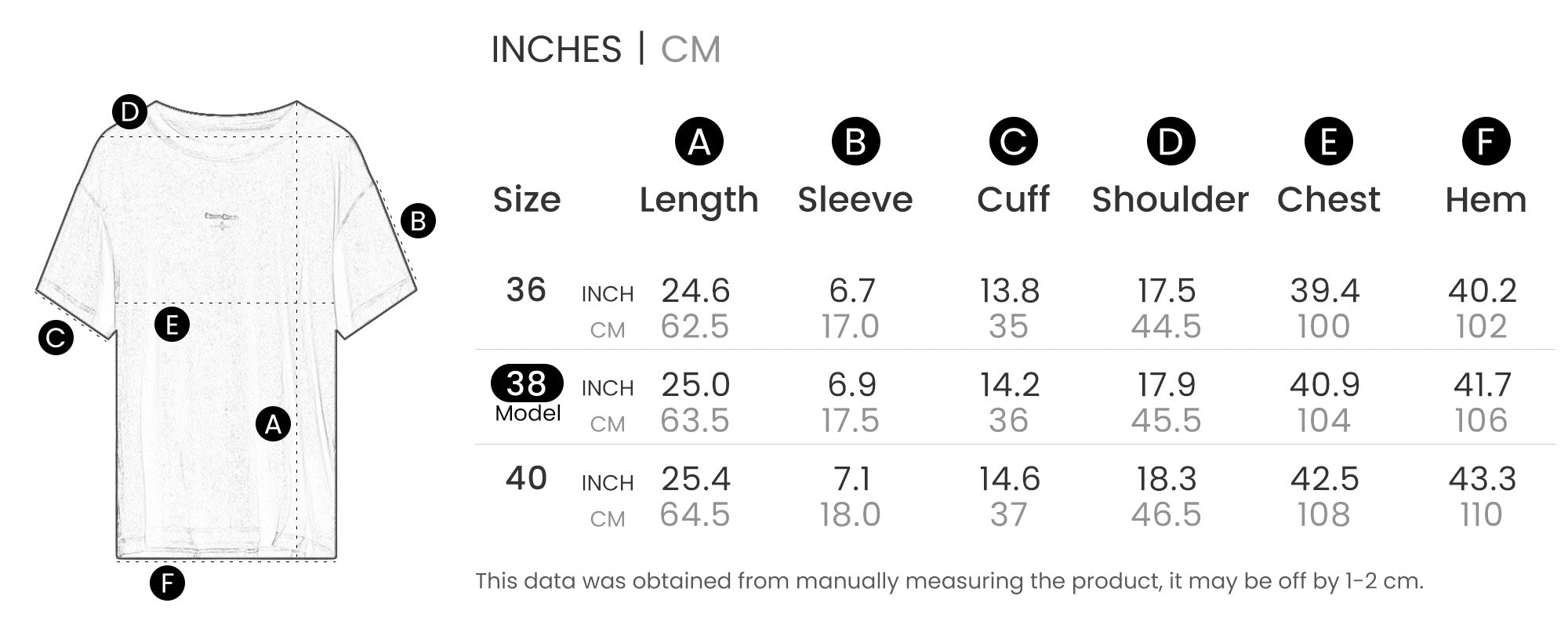Click the F marker below the shirt hem
Image resolution: width=1568 pixels, height=632 pixels.
(167, 583)
